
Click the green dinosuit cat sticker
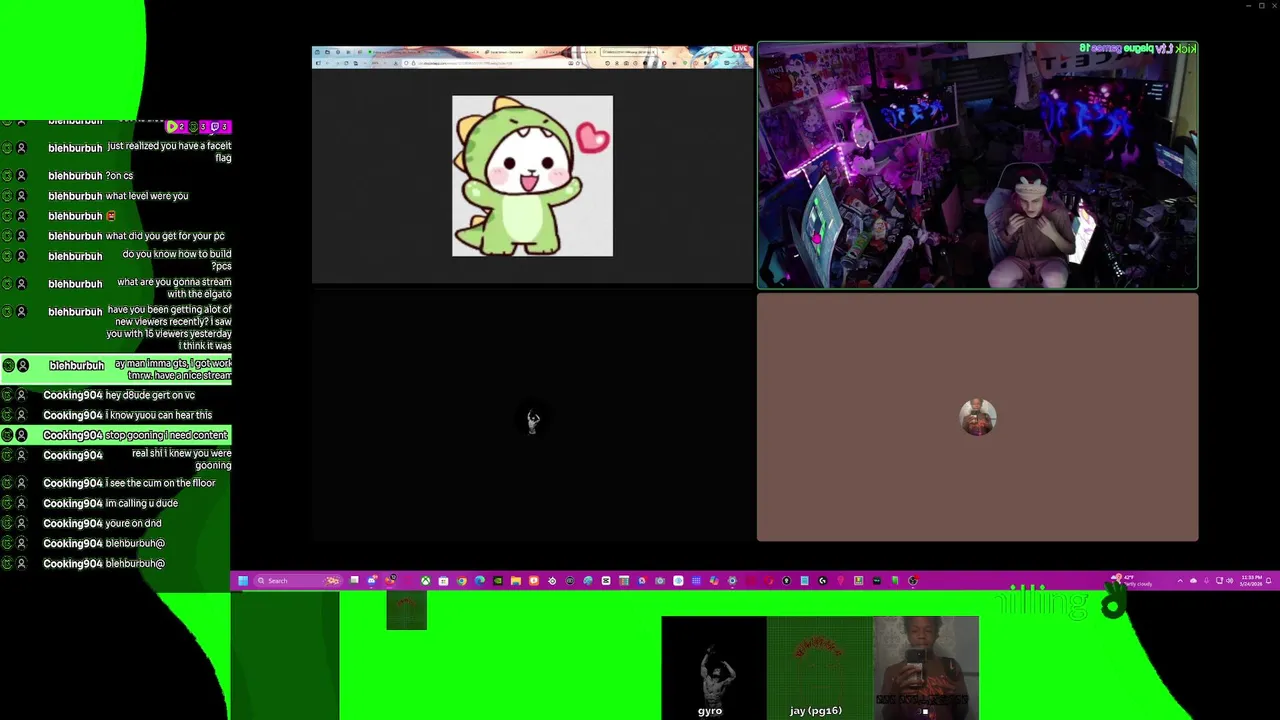pyautogui.click(x=532, y=176)
